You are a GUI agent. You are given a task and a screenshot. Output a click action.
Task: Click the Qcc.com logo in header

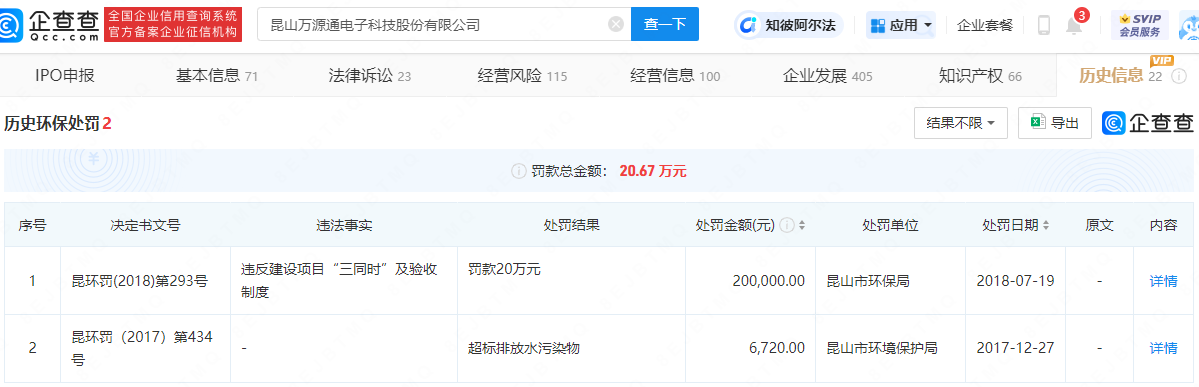[x=50, y=24]
